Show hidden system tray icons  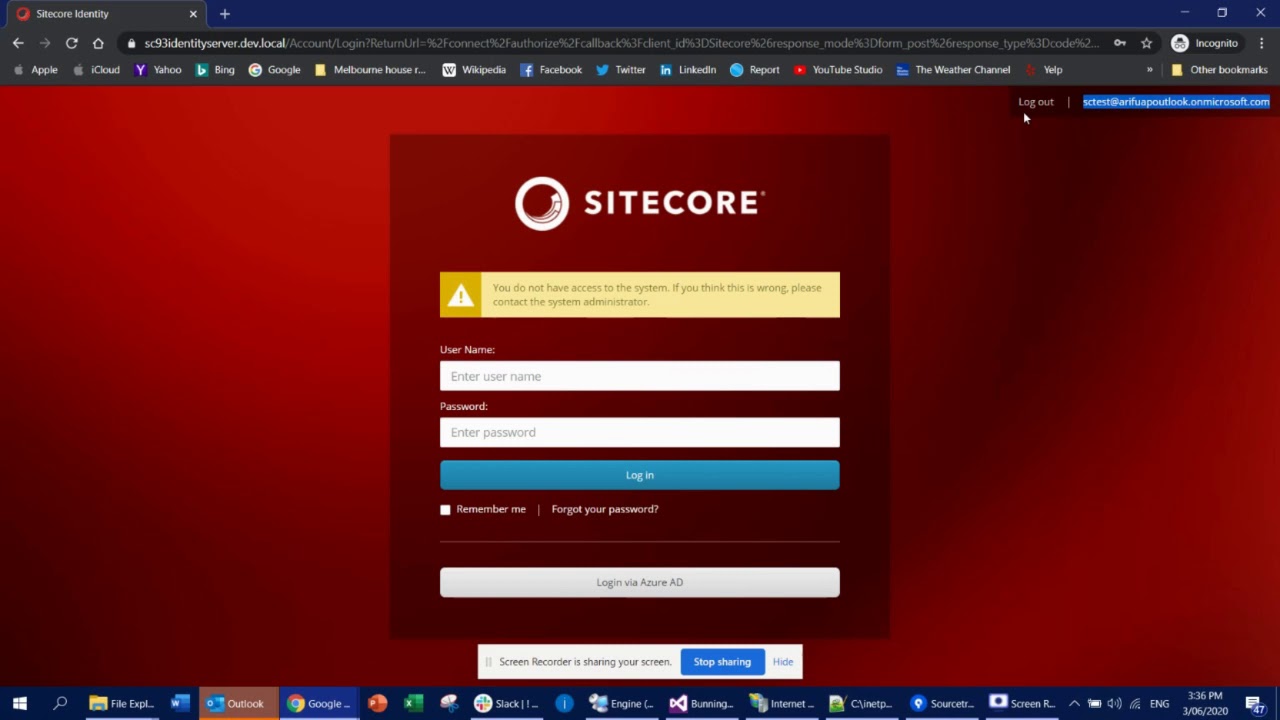tap(1075, 704)
